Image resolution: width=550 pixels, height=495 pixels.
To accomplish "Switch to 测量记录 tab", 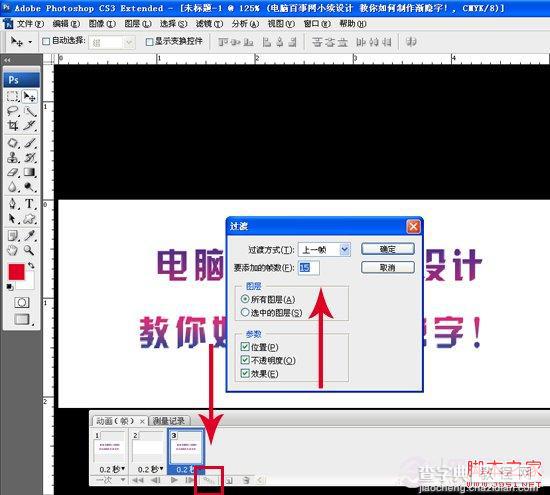I will pyautogui.click(x=169, y=421).
